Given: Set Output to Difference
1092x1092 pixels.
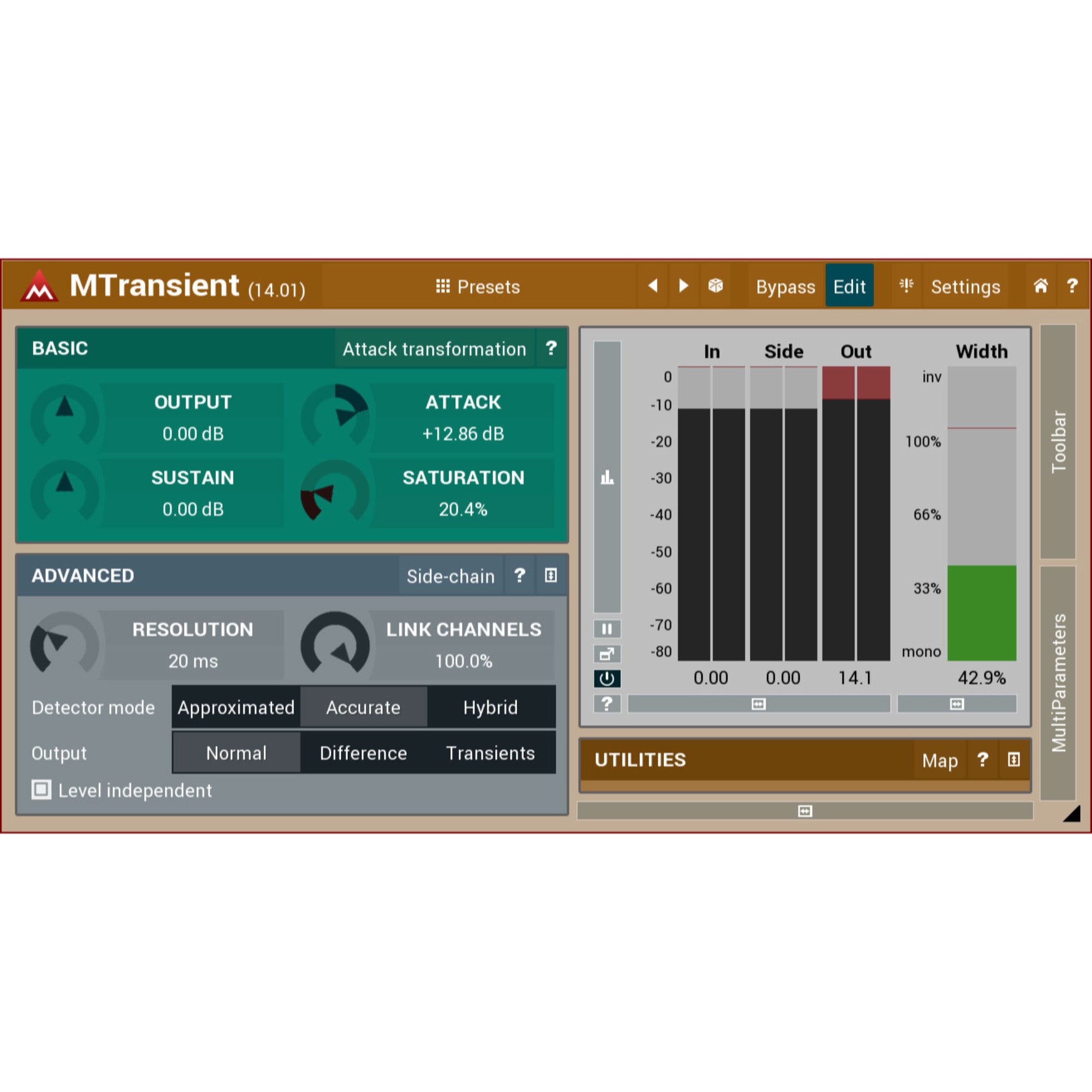Looking at the screenshot, I should coord(364,753).
